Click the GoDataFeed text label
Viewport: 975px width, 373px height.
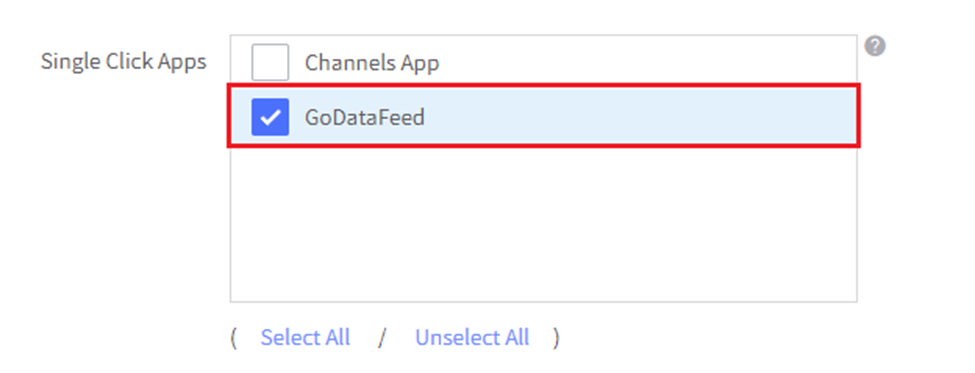coord(364,117)
